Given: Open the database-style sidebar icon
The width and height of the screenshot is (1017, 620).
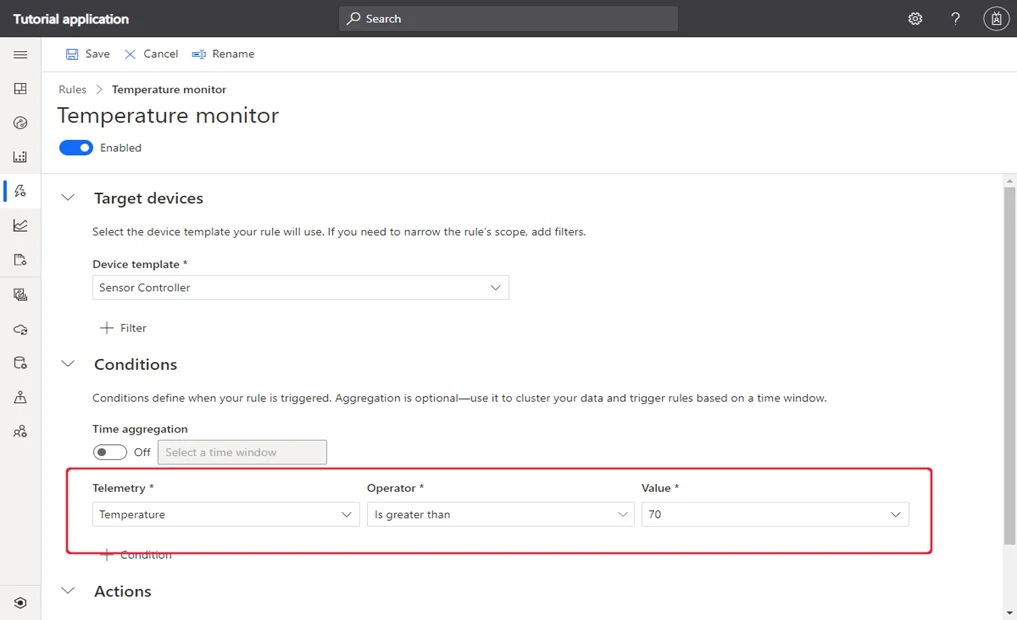Looking at the screenshot, I should (x=20, y=363).
